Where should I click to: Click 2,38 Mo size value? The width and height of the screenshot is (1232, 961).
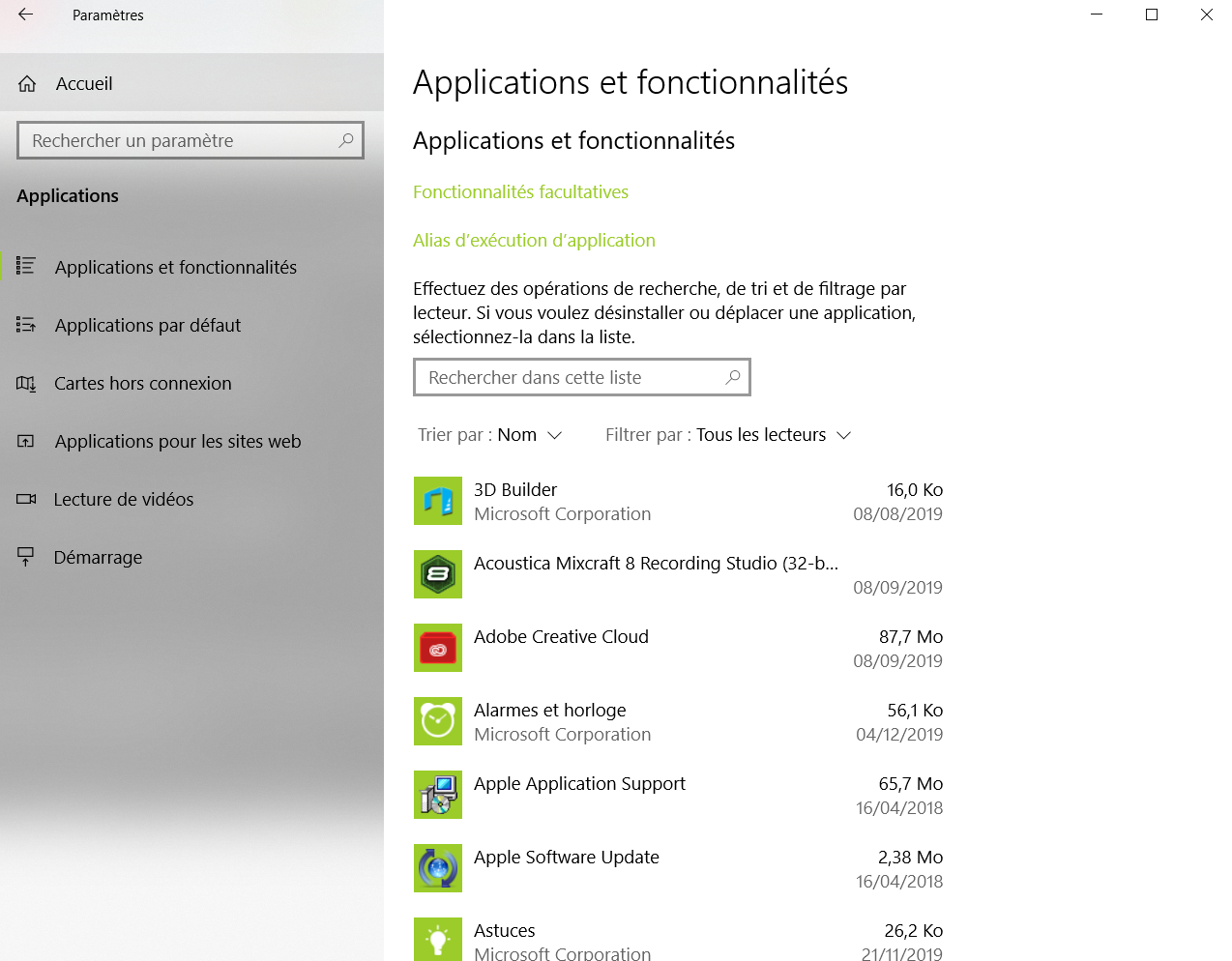[911, 857]
